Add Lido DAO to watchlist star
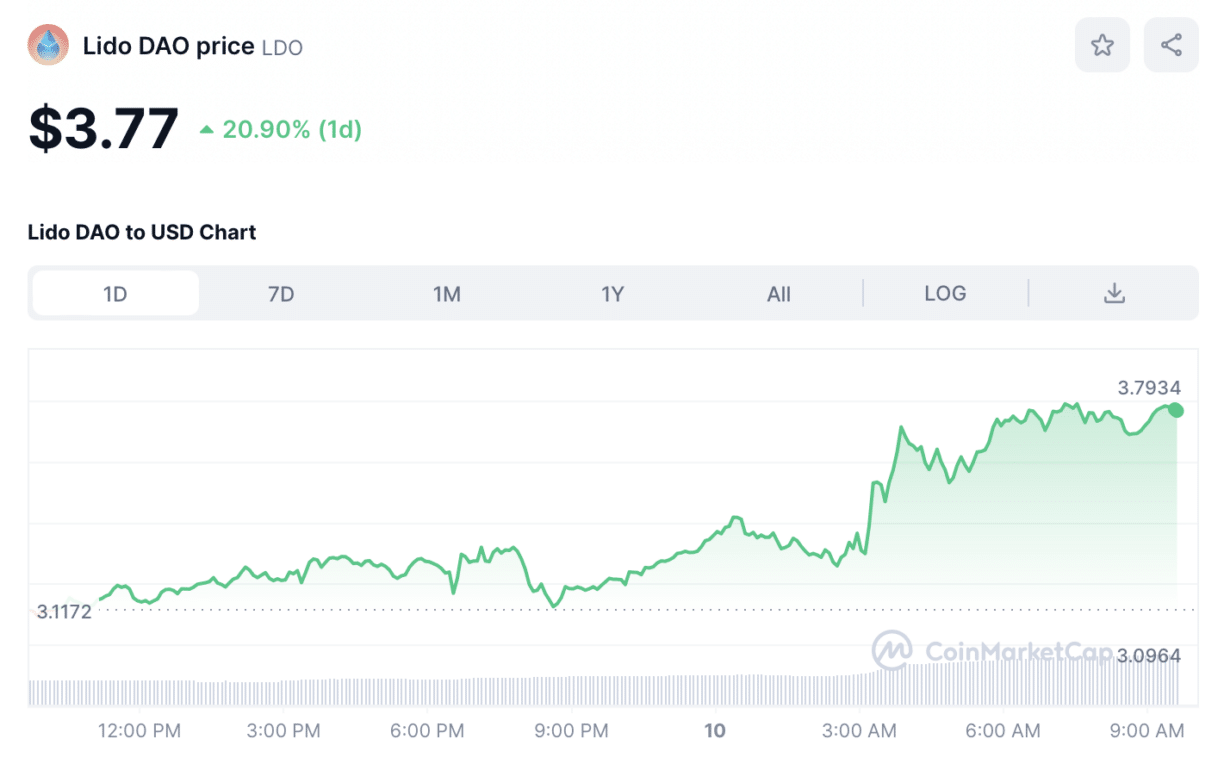1224x764 pixels. pyautogui.click(x=1102, y=45)
